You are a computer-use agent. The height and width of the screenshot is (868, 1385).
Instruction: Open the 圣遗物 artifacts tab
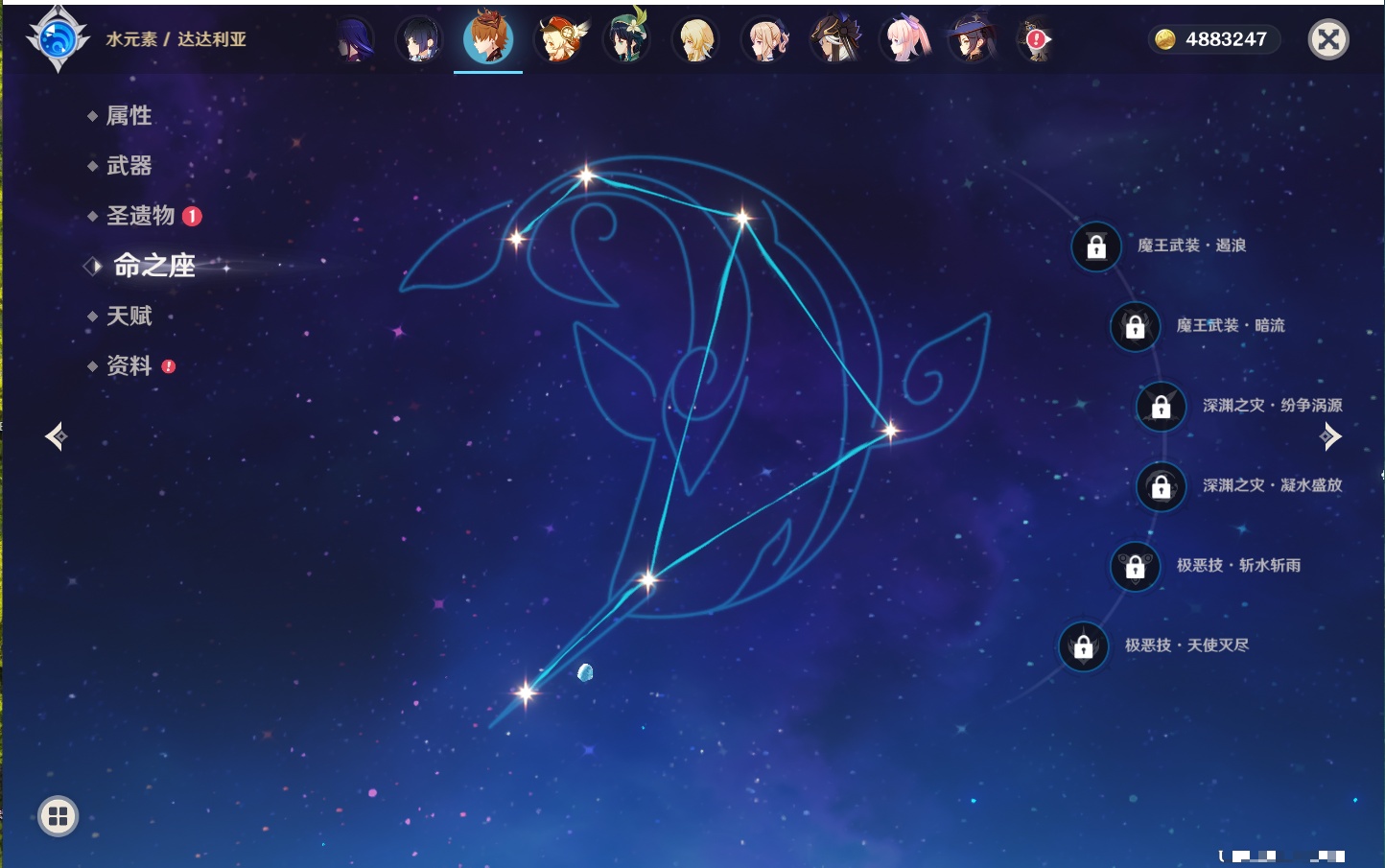[141, 216]
